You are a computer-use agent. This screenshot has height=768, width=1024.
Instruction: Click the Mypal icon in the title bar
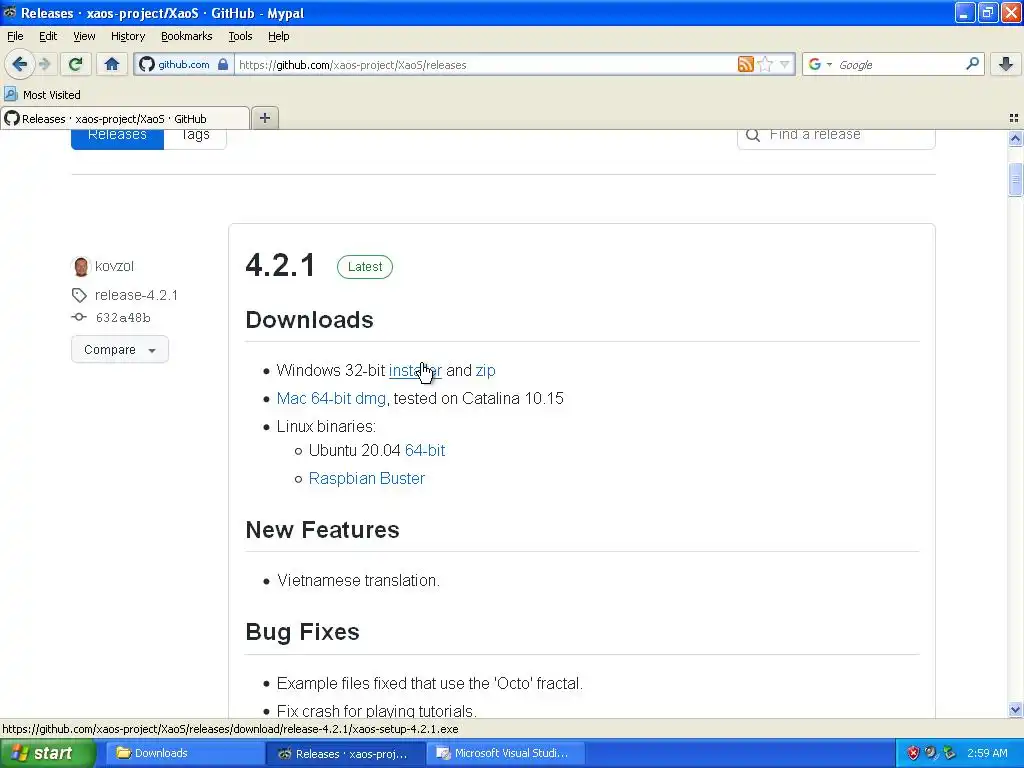pyautogui.click(x=10, y=12)
